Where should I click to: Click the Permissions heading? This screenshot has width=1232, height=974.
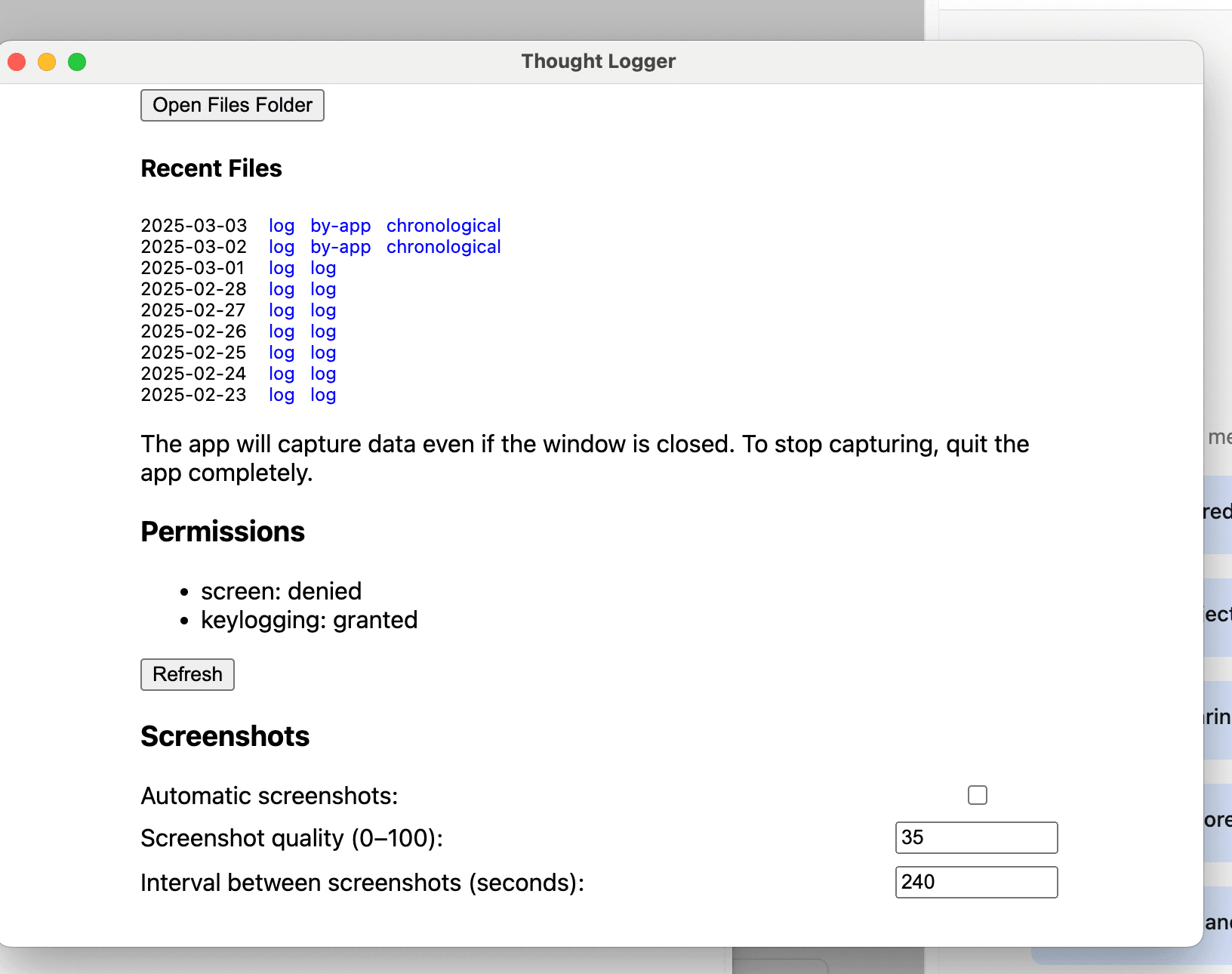(223, 532)
